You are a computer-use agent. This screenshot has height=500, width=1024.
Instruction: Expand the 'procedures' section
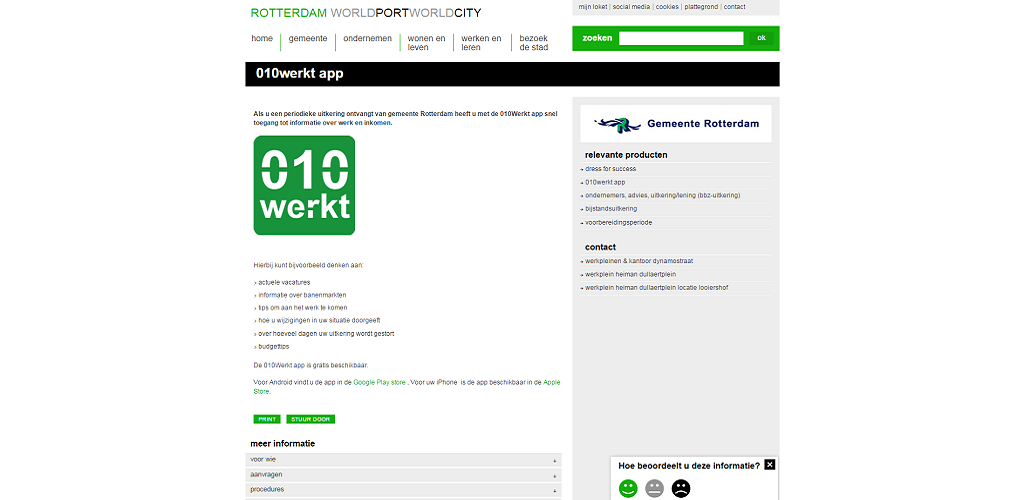point(404,490)
